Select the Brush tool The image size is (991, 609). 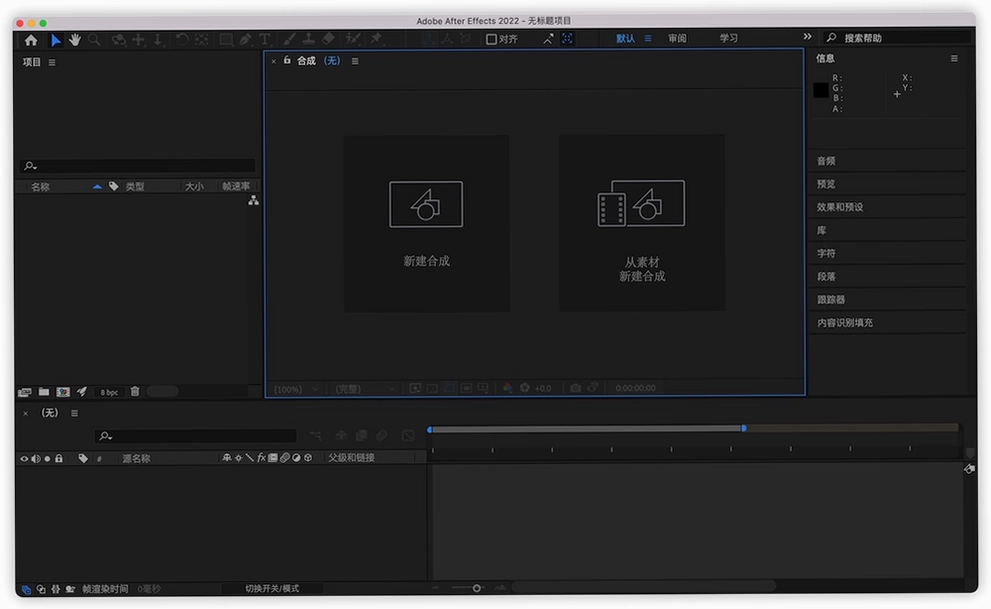(289, 40)
